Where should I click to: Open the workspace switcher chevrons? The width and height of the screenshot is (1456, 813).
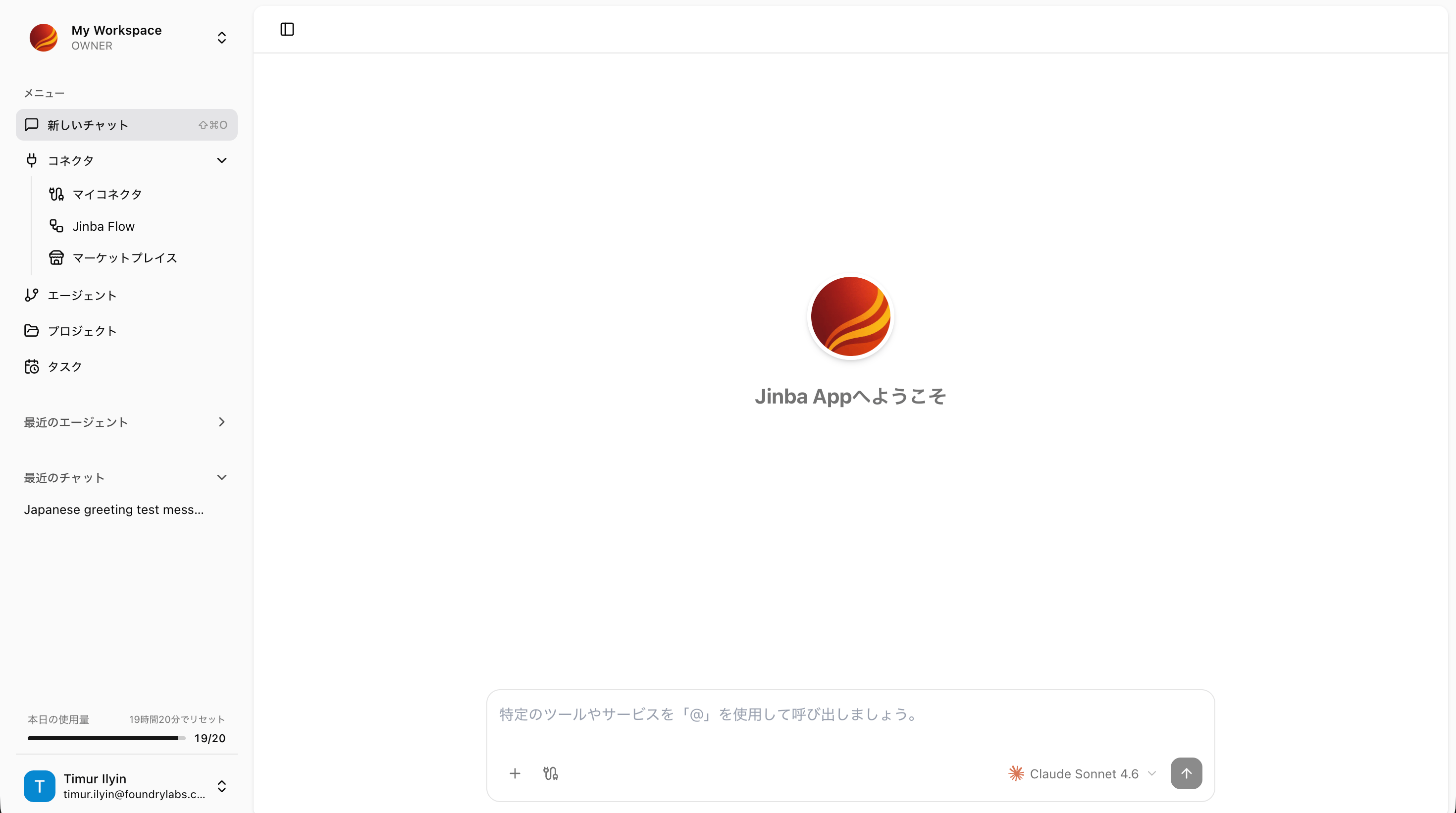pos(221,37)
